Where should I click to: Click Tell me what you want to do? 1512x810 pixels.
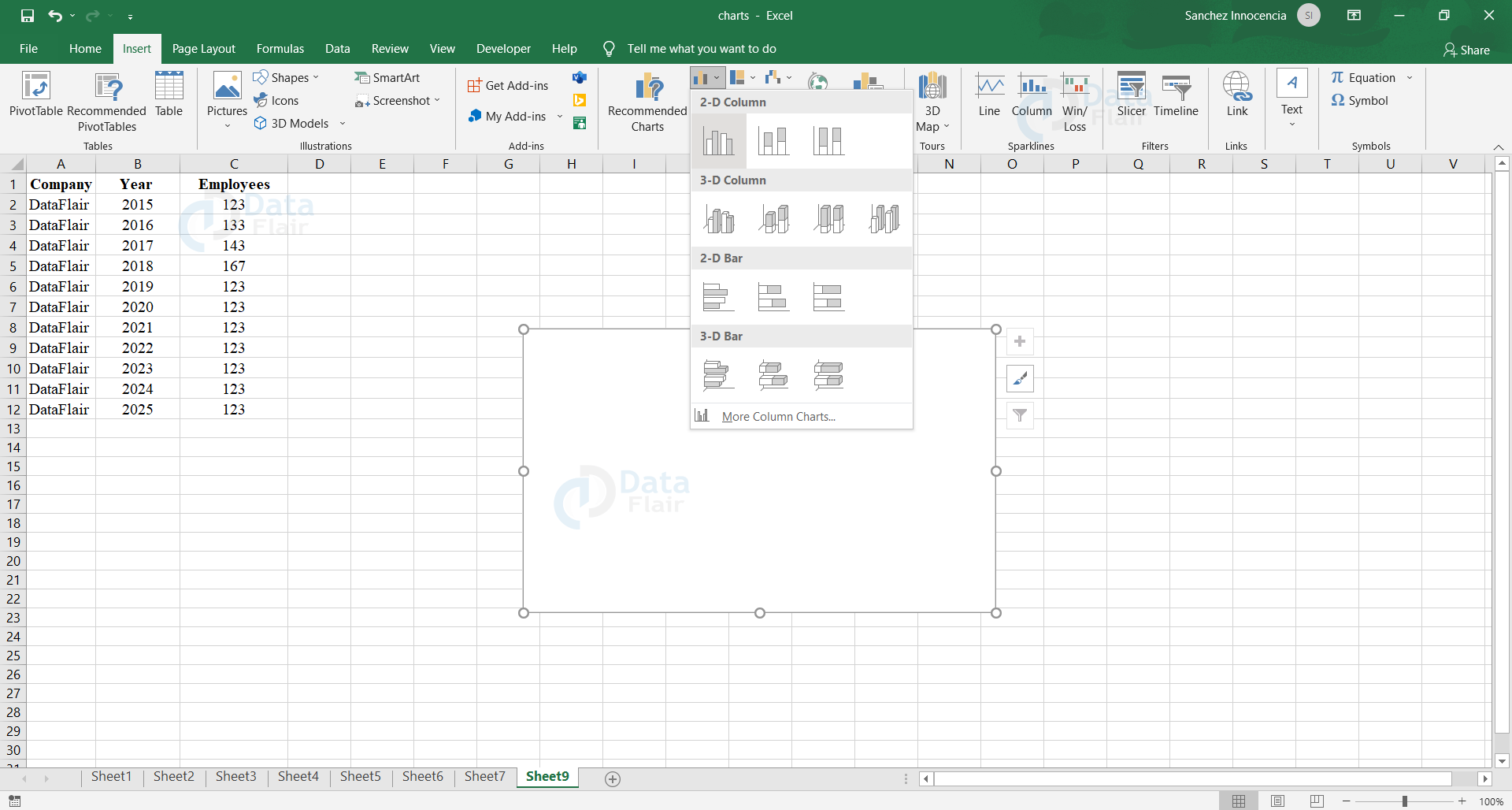click(x=701, y=49)
